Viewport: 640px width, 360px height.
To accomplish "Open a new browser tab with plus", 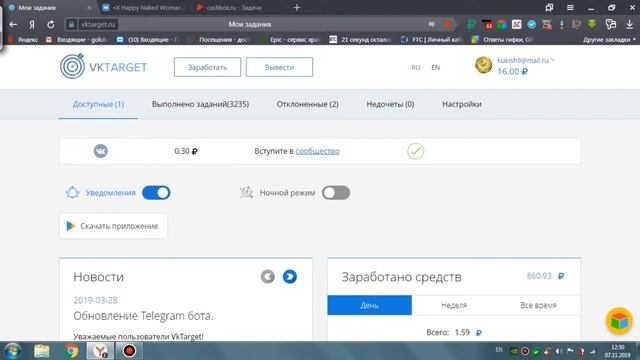I will (x=297, y=7).
